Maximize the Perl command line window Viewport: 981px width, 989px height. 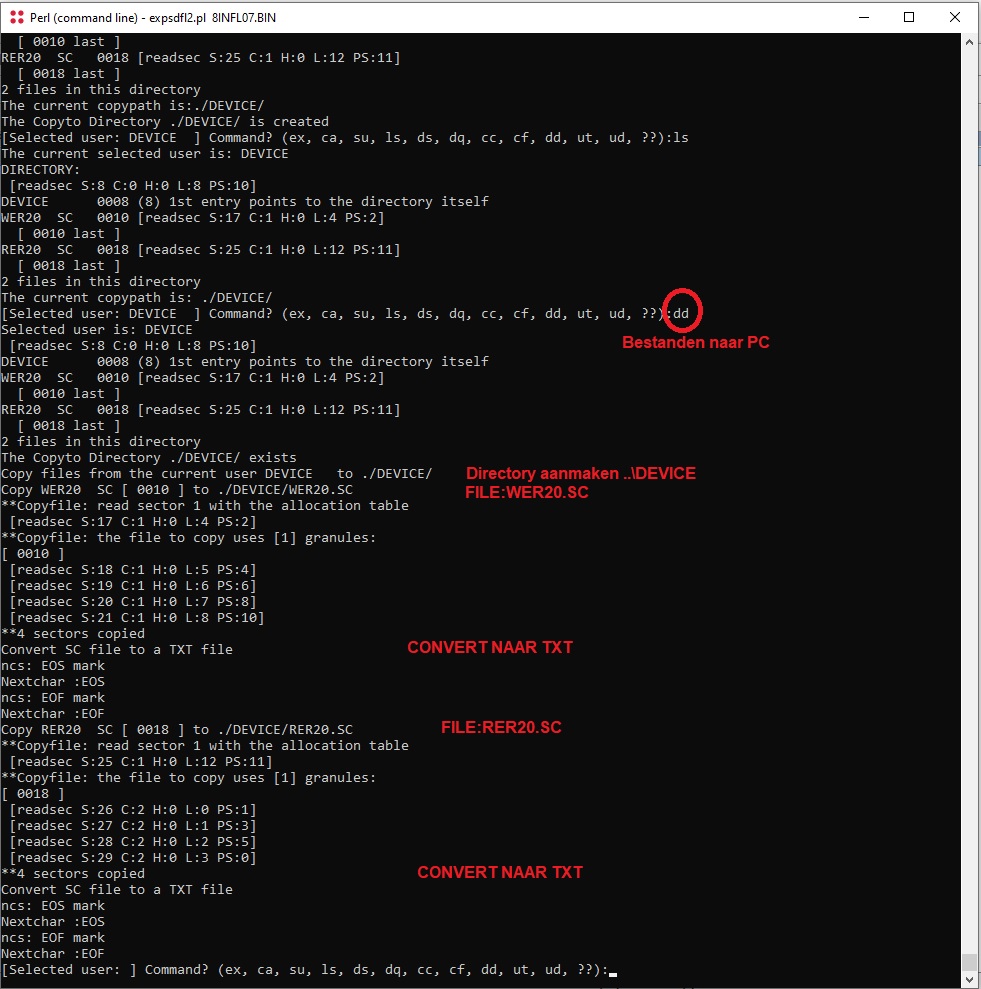point(908,18)
